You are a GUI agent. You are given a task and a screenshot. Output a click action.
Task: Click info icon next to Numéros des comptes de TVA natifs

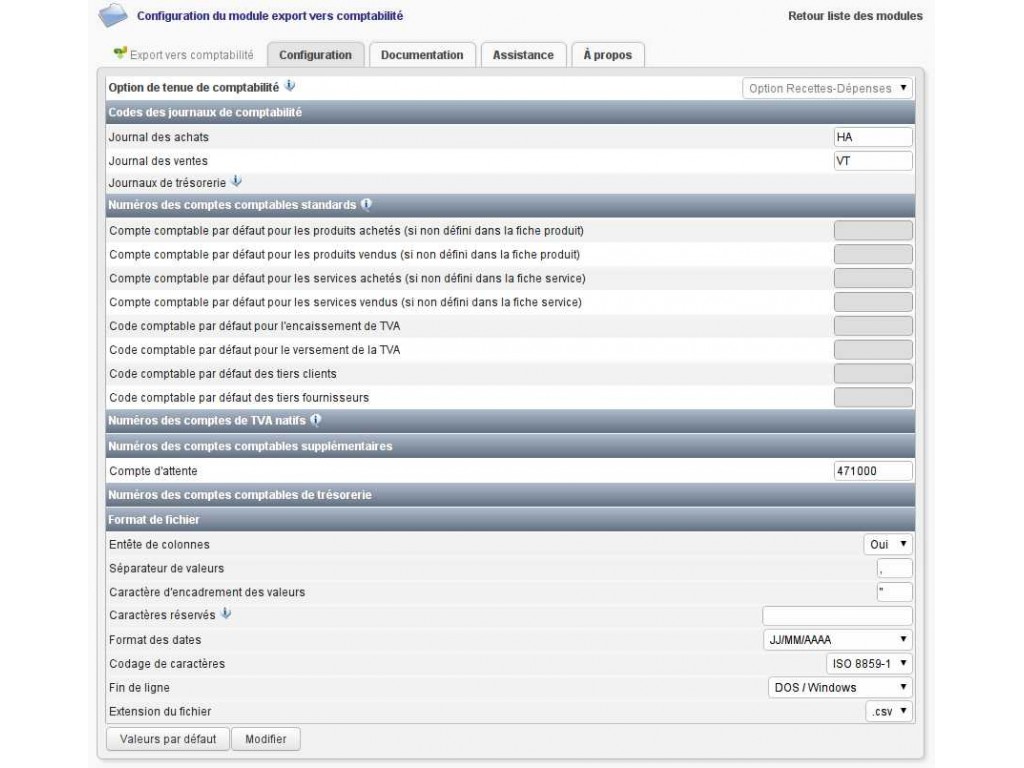click(316, 420)
